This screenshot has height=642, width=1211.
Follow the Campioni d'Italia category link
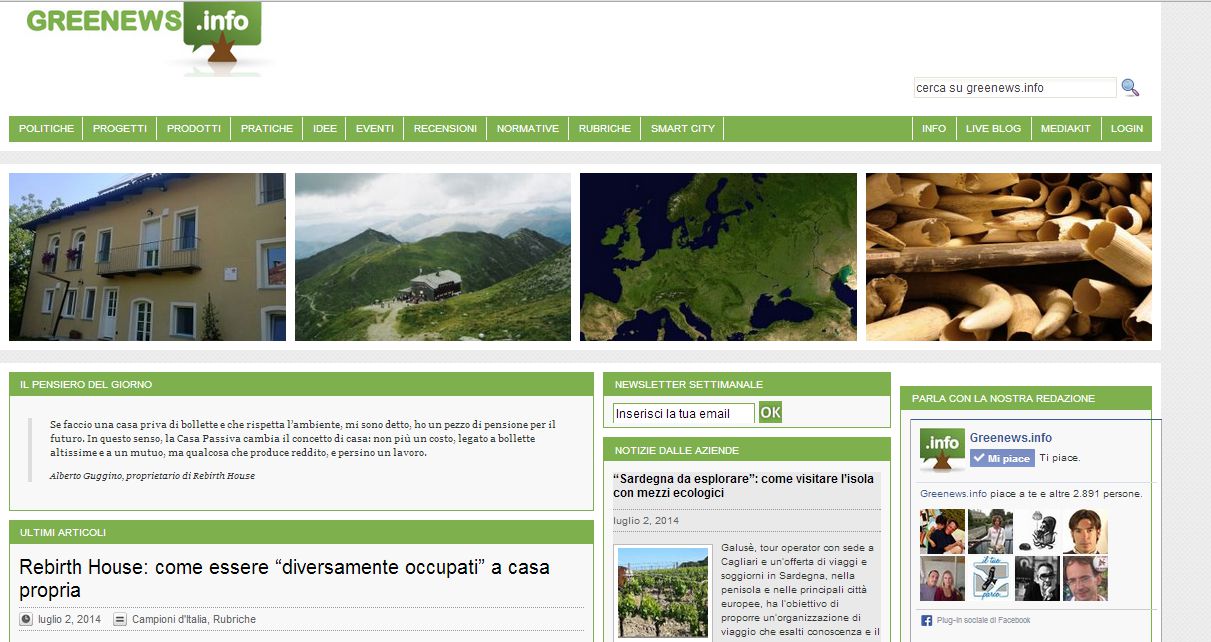coord(170,619)
